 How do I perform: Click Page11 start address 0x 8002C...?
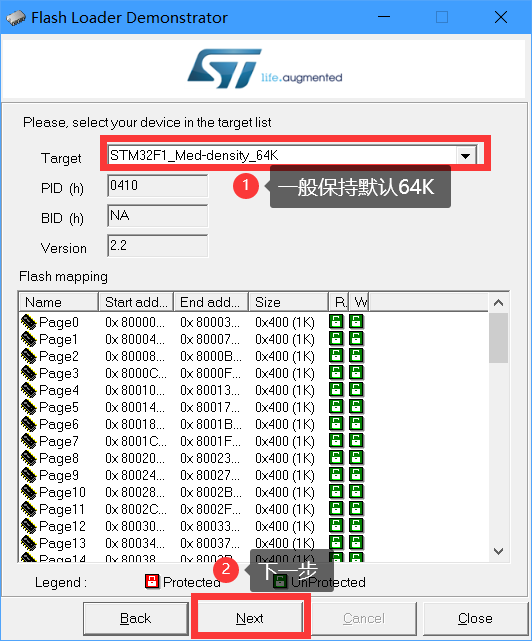click(x=136, y=509)
